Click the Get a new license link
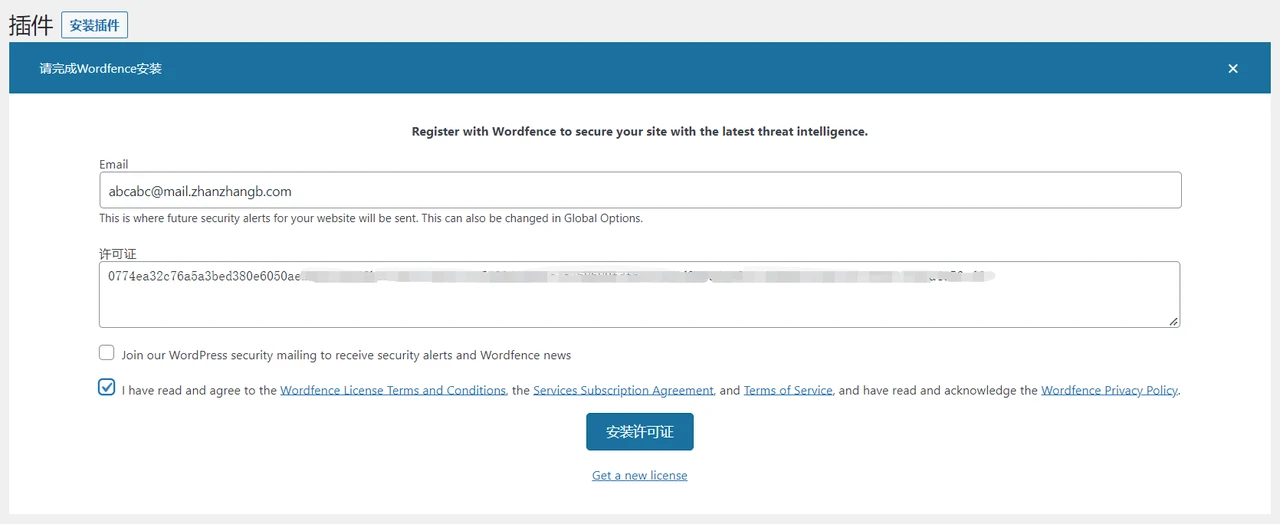Image resolution: width=1280 pixels, height=524 pixels. pyautogui.click(x=640, y=475)
